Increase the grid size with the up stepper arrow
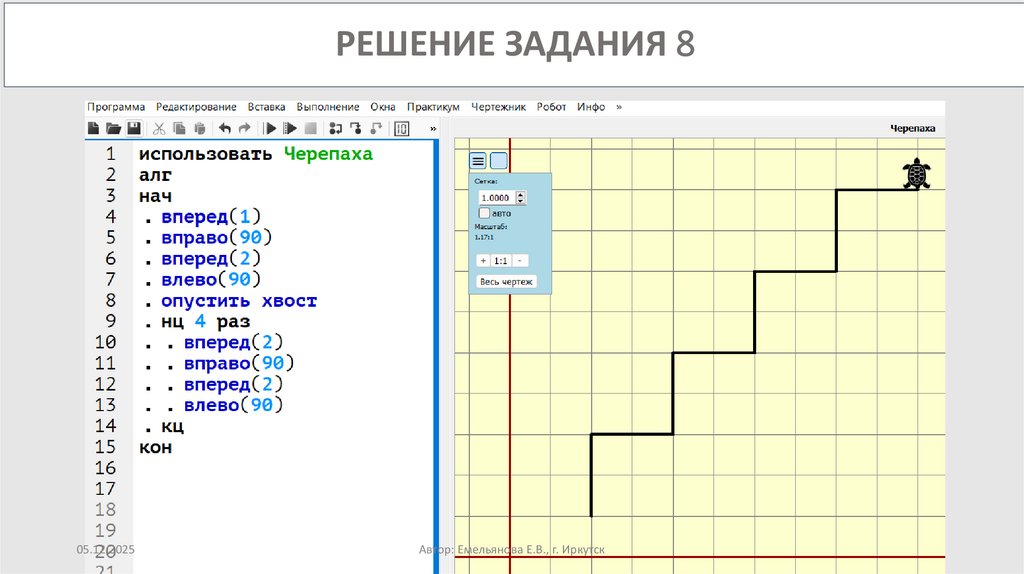The height and width of the screenshot is (574, 1024). 520,194
